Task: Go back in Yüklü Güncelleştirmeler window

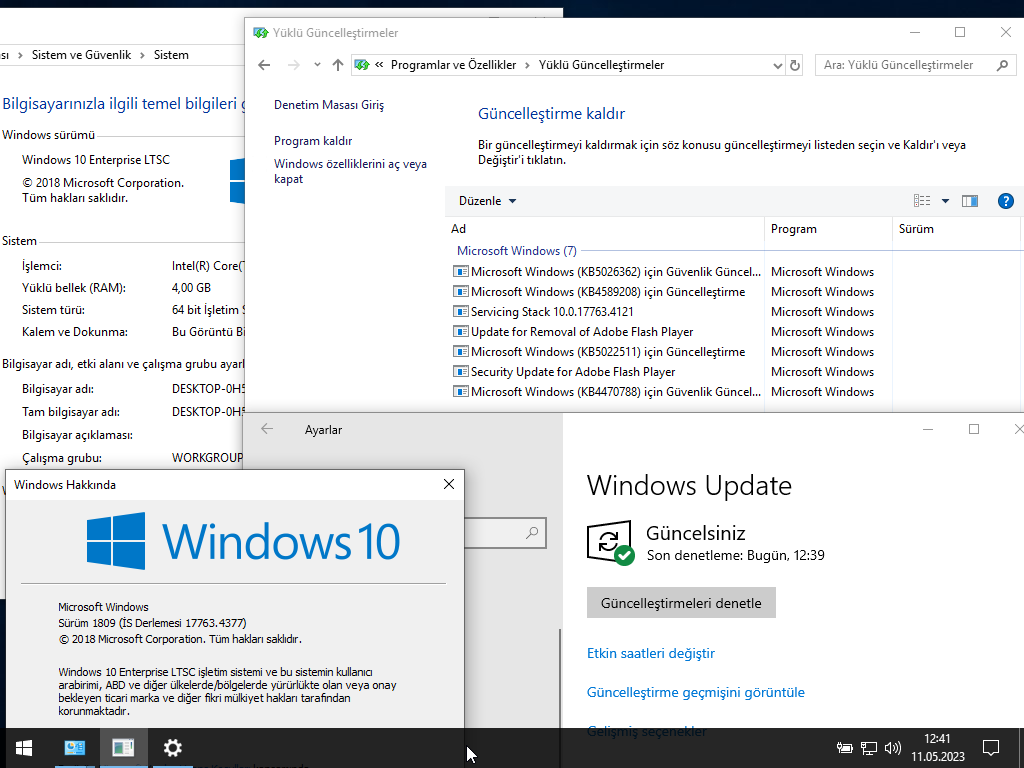Action: (x=264, y=65)
